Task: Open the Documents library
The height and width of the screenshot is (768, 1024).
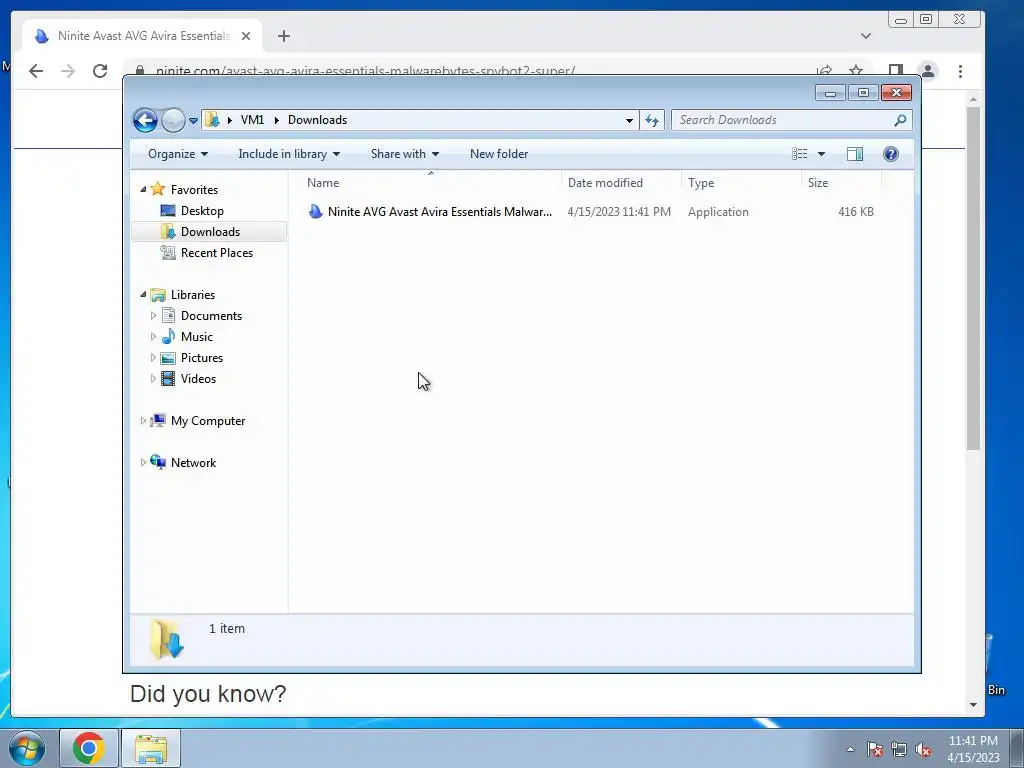Action: (x=211, y=316)
